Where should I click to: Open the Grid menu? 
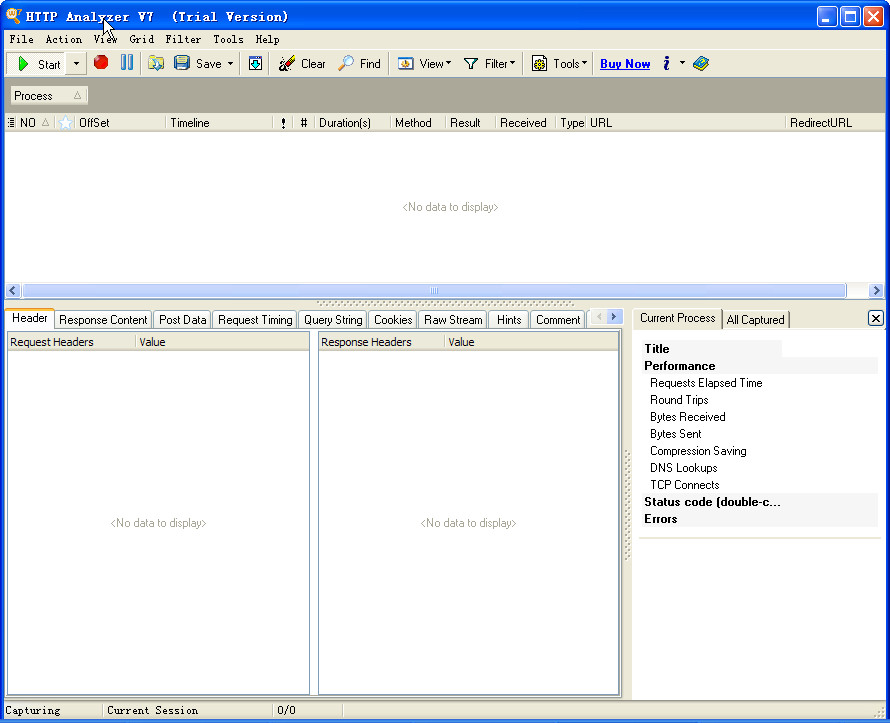click(x=141, y=39)
